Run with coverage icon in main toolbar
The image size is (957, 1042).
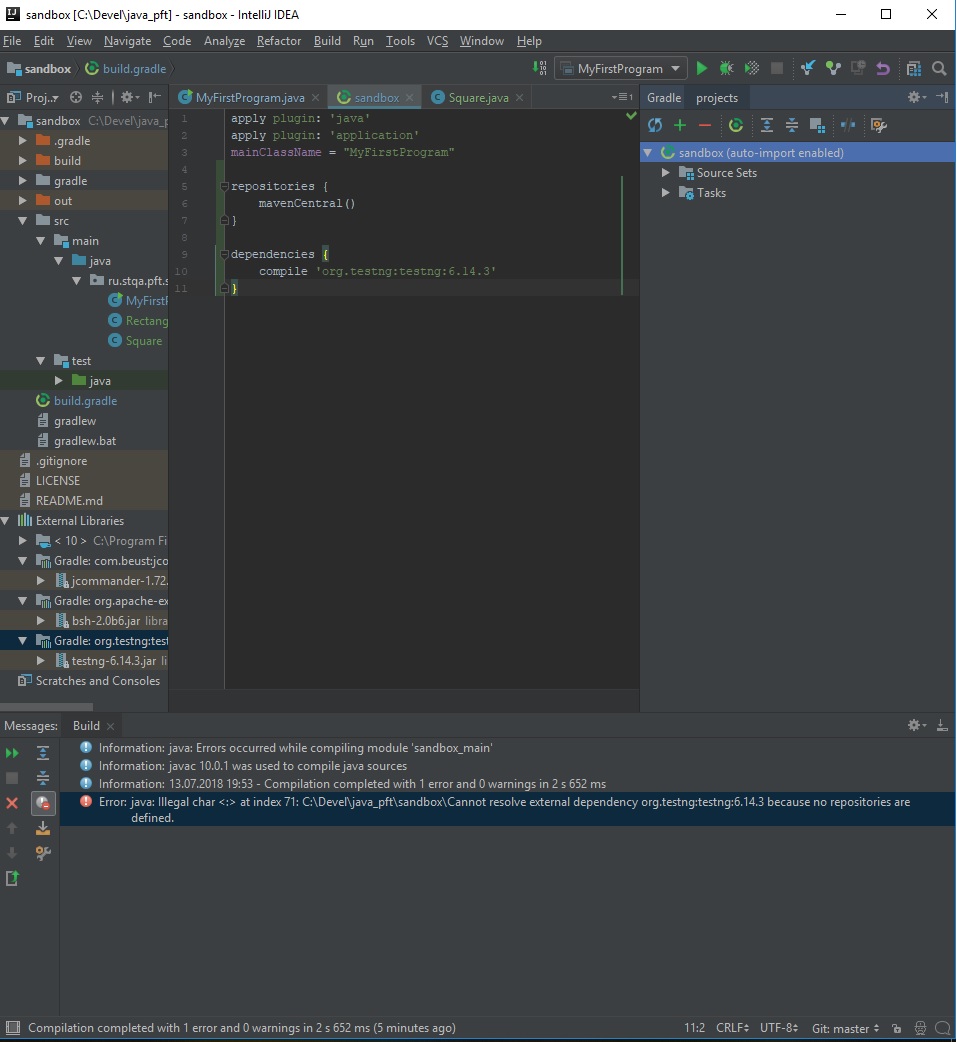(752, 68)
